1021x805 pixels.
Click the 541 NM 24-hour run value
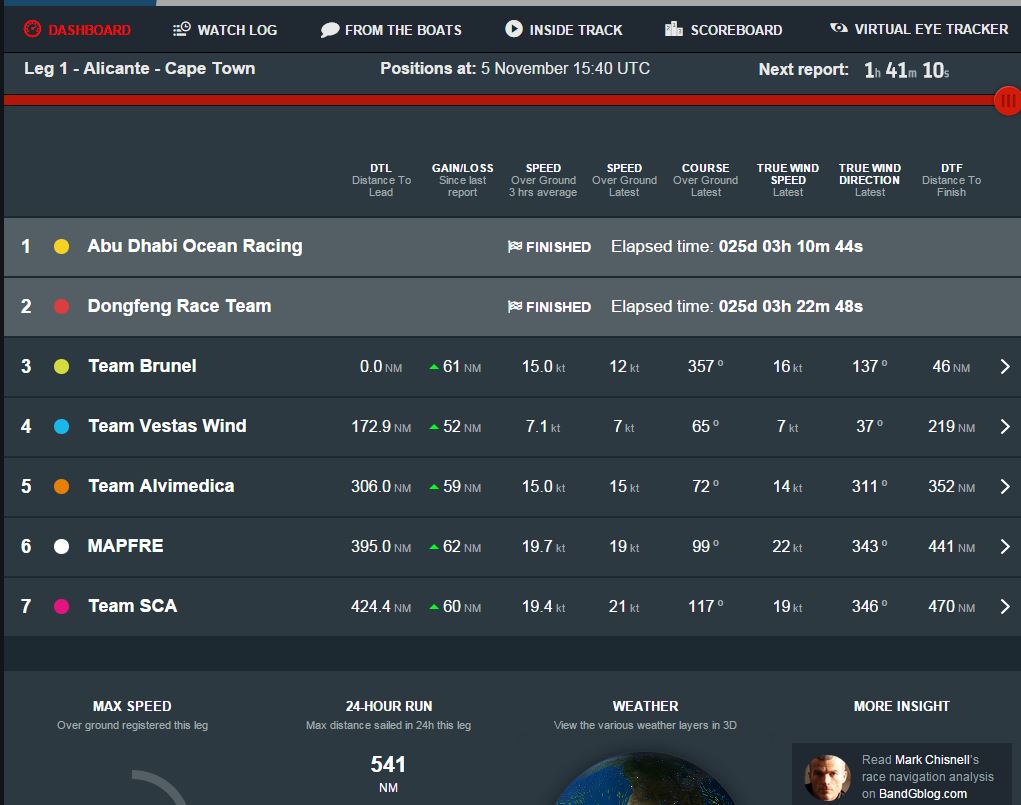[x=388, y=774]
